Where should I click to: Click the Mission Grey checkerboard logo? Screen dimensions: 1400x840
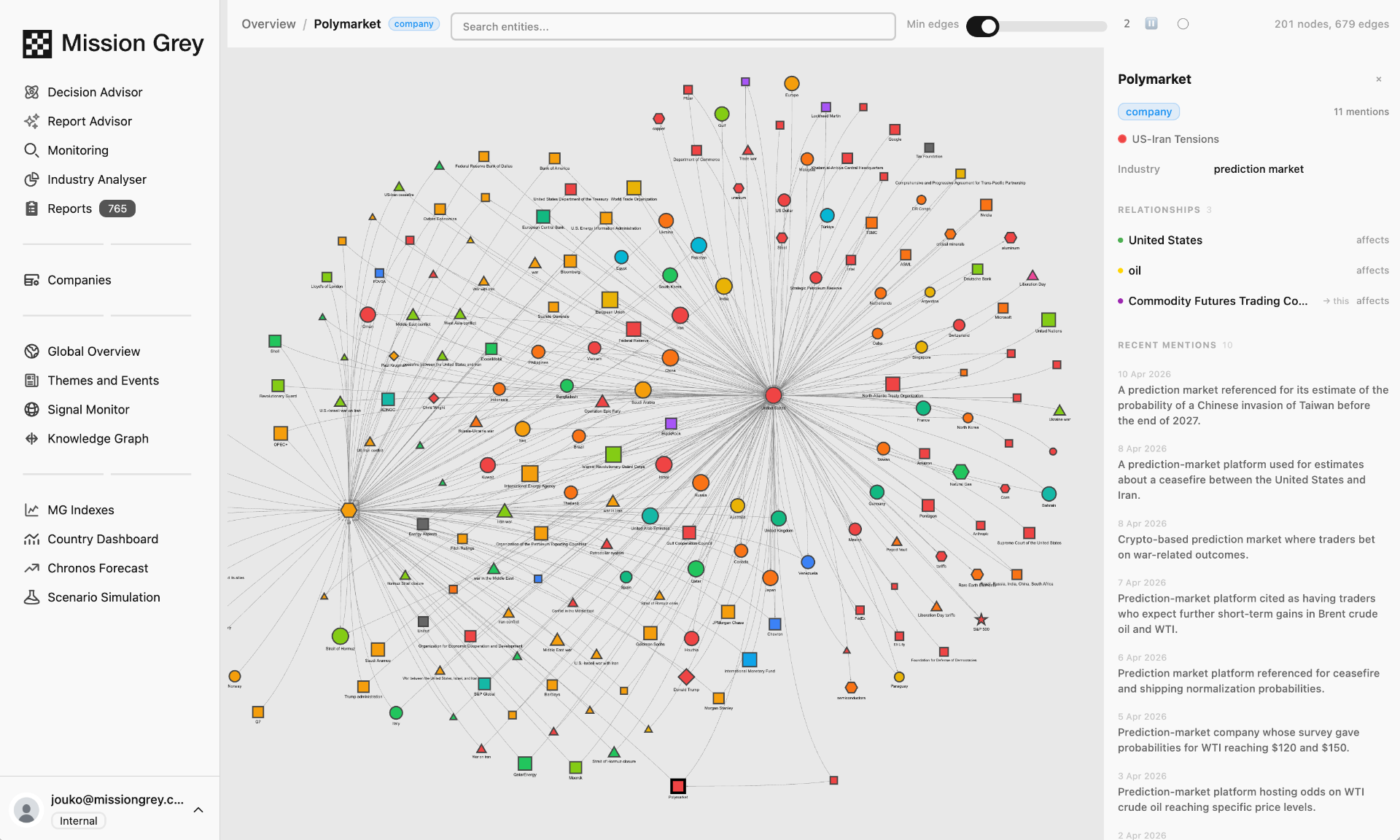[x=37, y=44]
